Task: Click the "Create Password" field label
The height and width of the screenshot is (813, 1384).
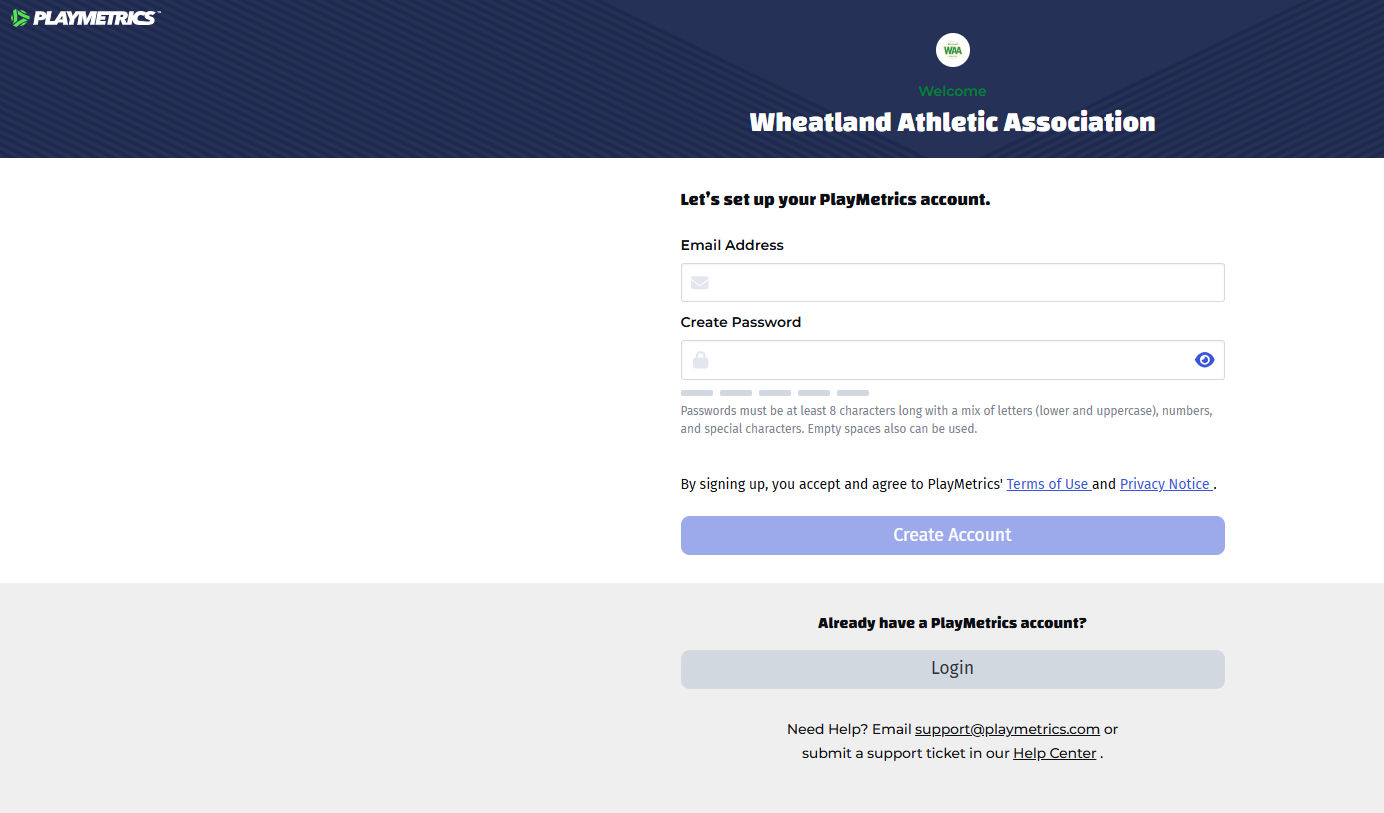Action: [741, 322]
